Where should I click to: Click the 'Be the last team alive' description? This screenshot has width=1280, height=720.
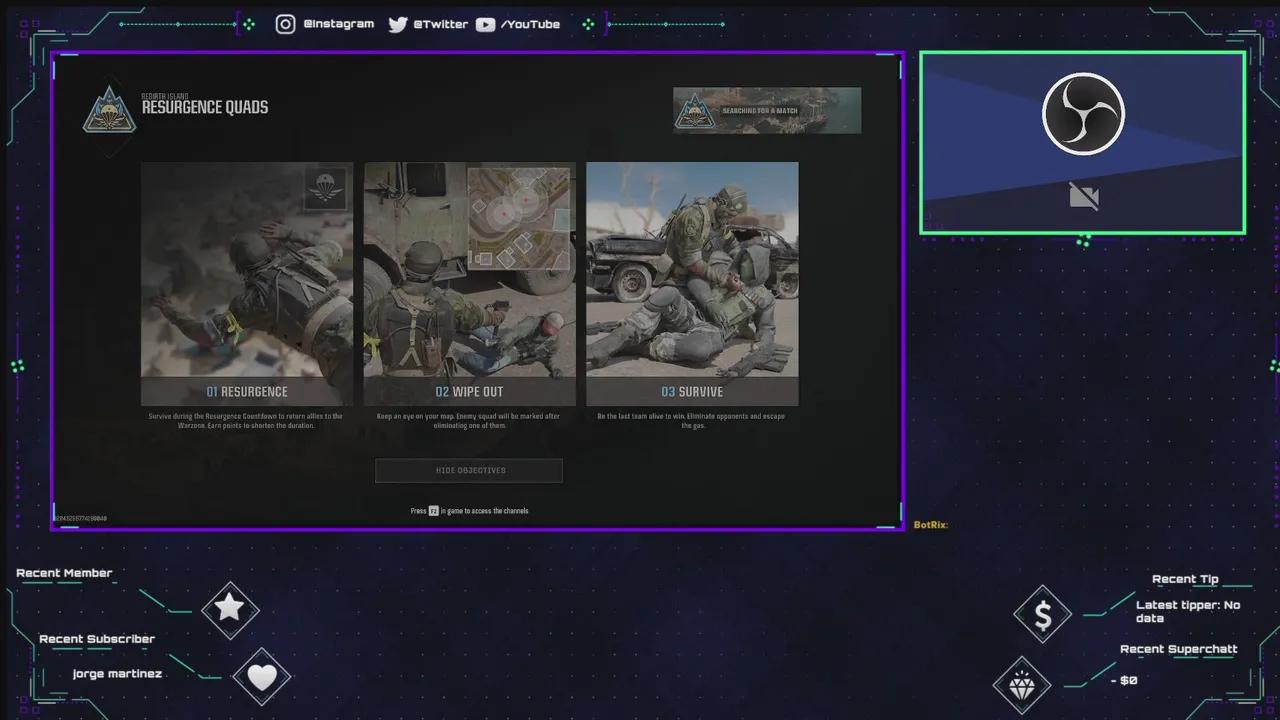click(x=692, y=421)
